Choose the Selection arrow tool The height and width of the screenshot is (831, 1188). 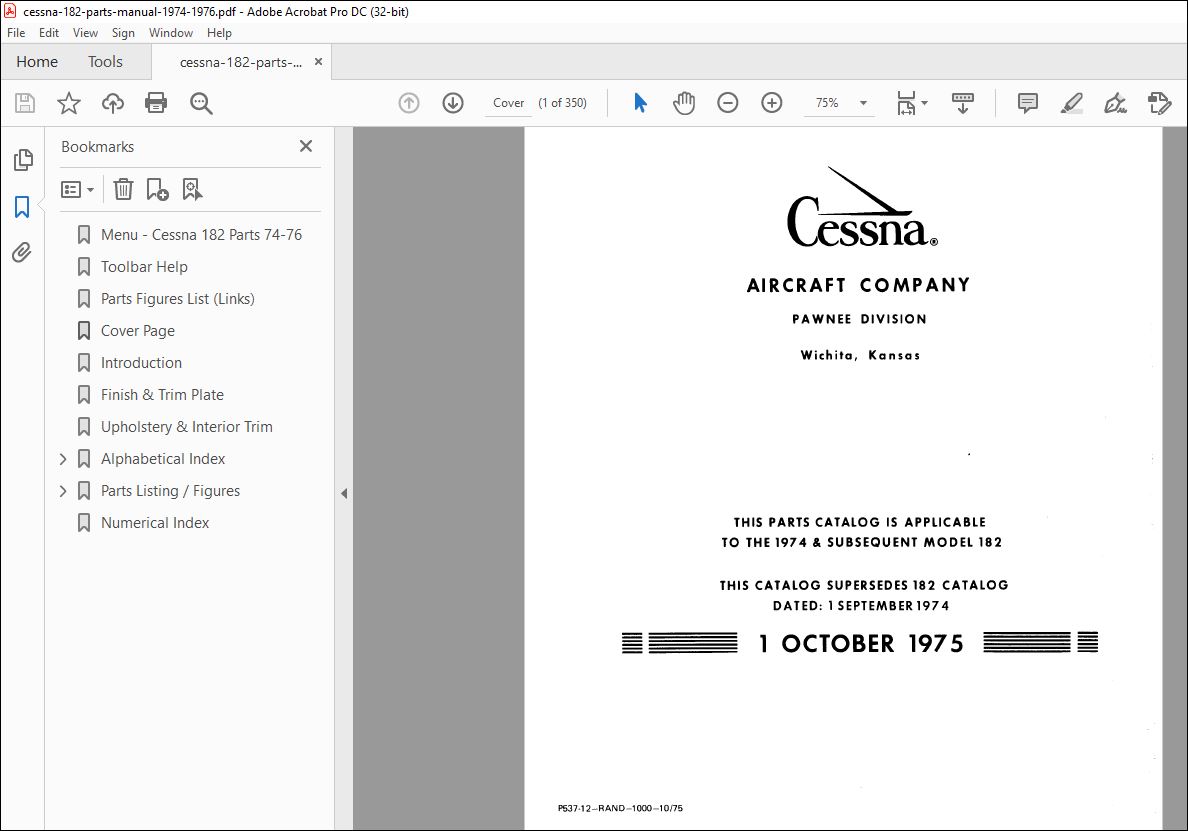640,103
